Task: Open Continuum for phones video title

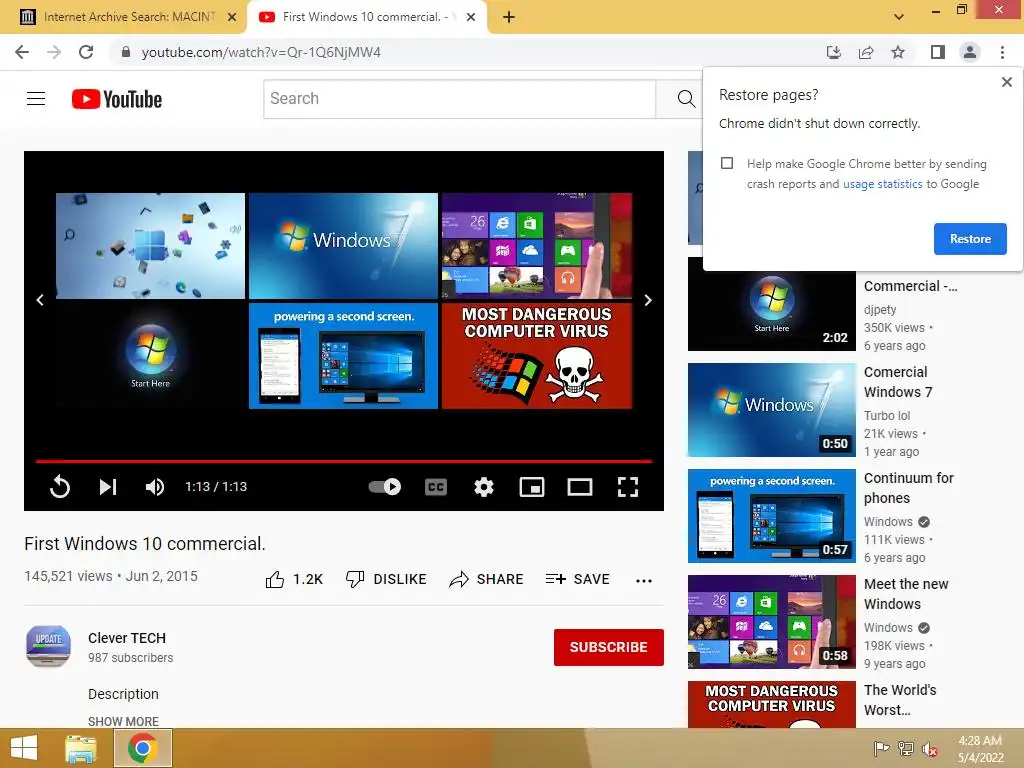Action: tap(908, 488)
